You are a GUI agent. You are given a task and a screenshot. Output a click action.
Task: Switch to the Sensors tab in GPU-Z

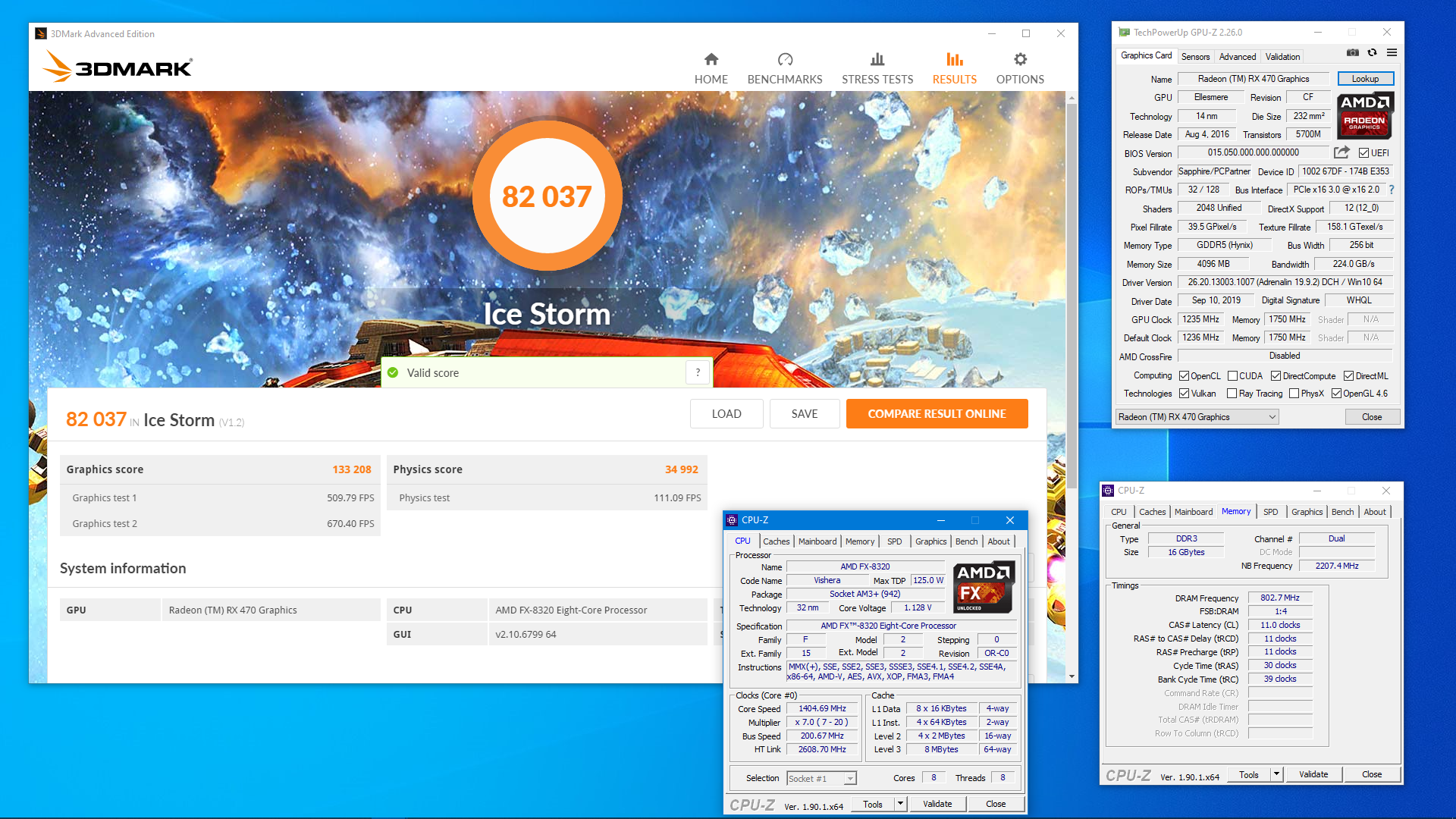point(1195,57)
